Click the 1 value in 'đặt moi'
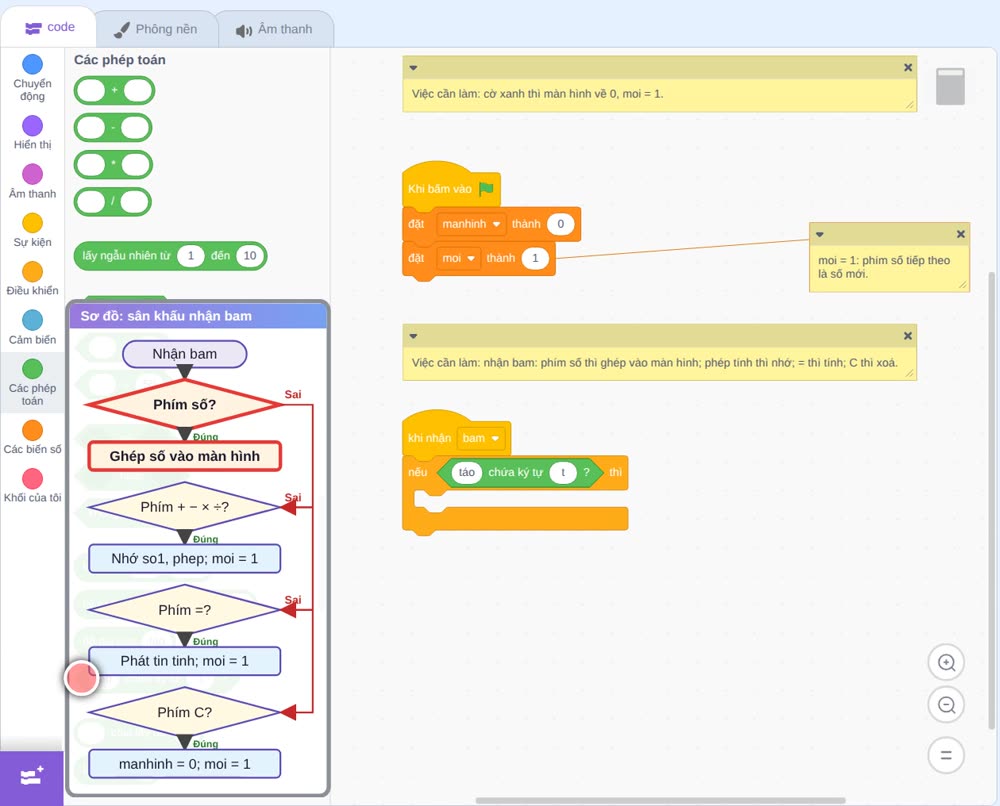This screenshot has height=806, width=1000. tap(535, 258)
